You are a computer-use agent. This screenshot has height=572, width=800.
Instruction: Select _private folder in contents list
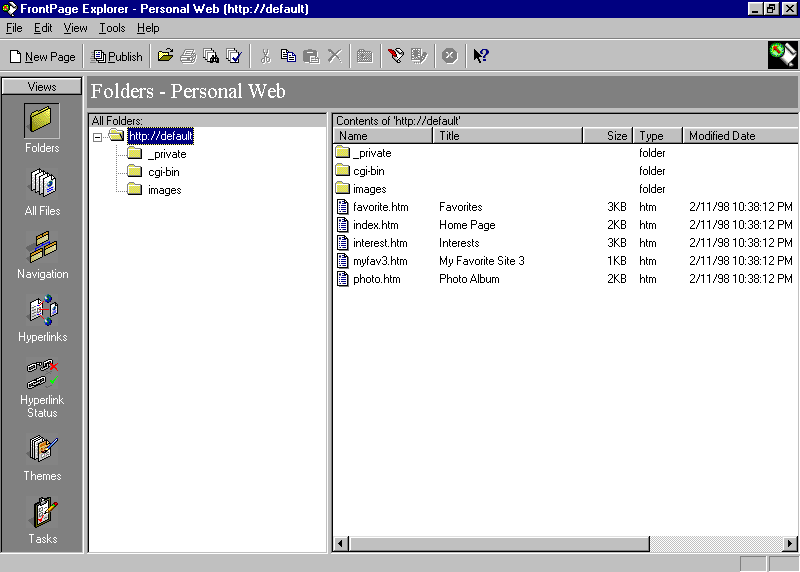pyautogui.click(x=372, y=153)
